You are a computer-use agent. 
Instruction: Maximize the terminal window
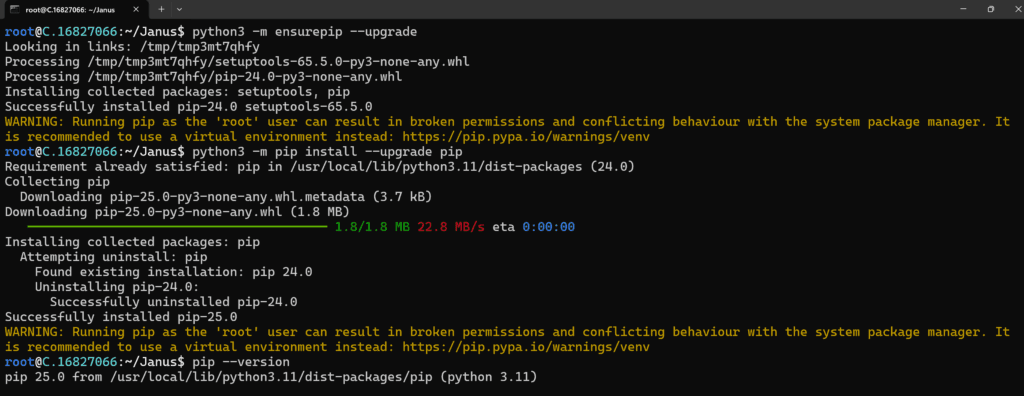990,9
